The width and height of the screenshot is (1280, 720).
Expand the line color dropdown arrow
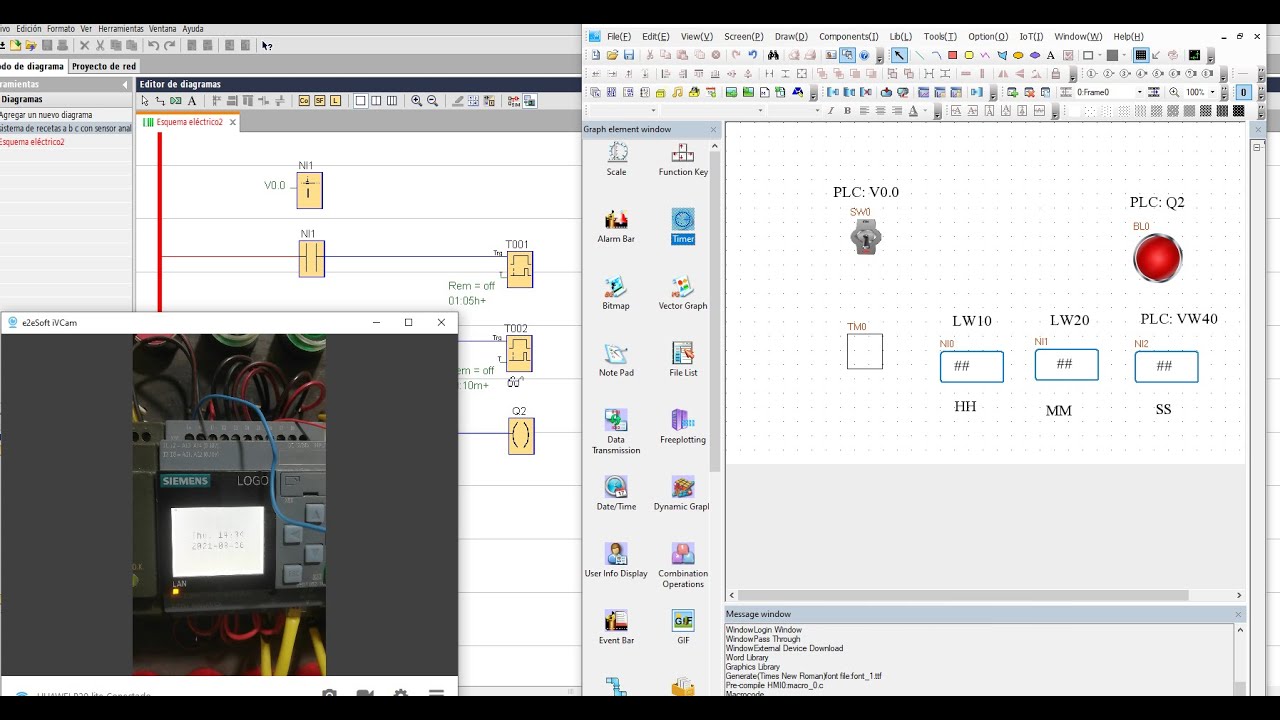[x=1102, y=55]
